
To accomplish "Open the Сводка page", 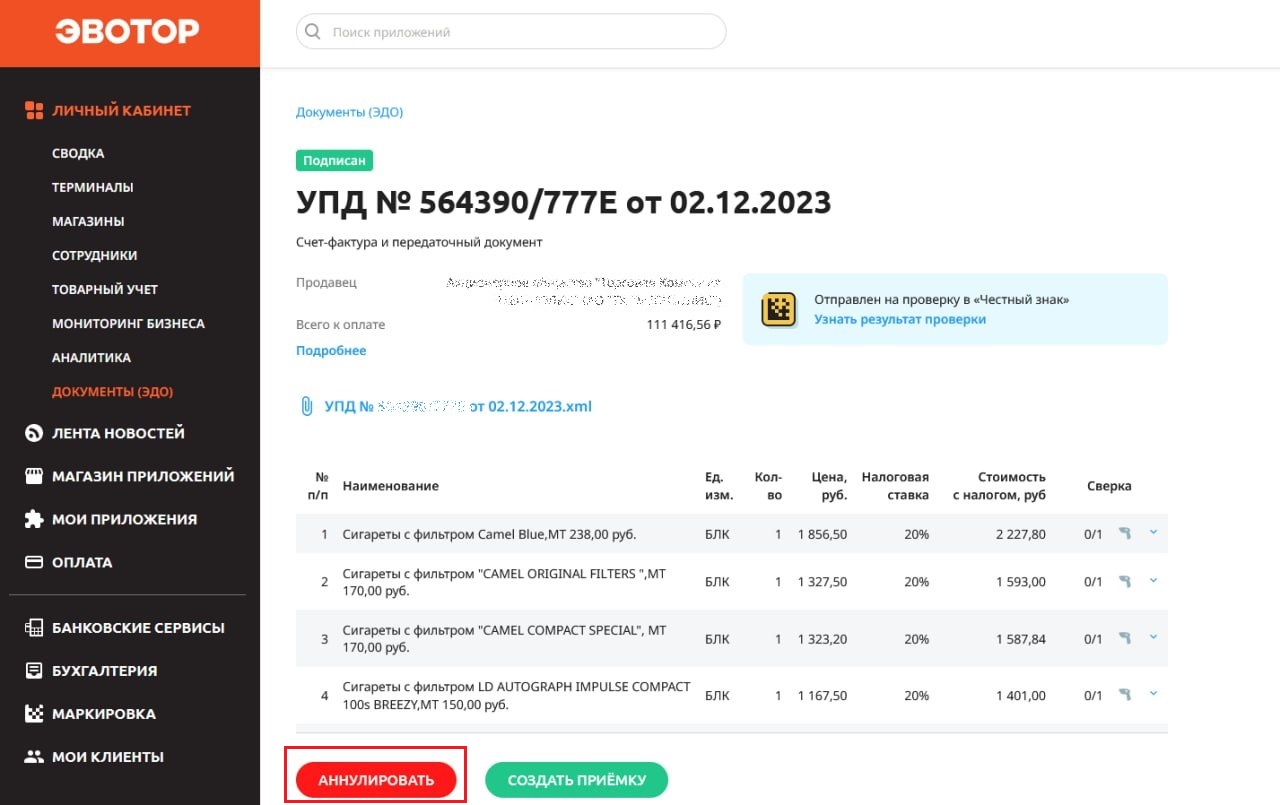I will click(x=78, y=153).
